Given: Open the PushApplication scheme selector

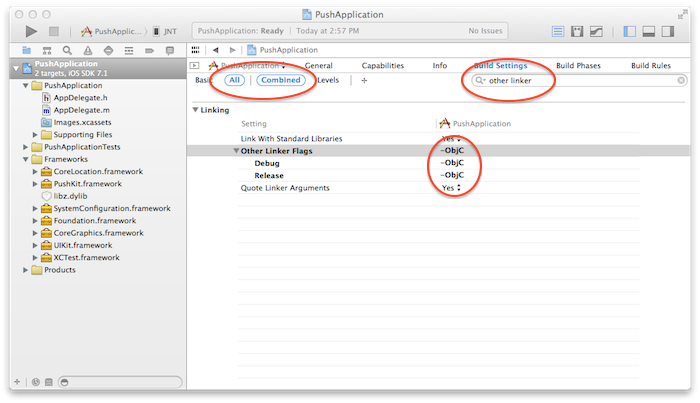Looking at the screenshot, I should [x=112, y=31].
